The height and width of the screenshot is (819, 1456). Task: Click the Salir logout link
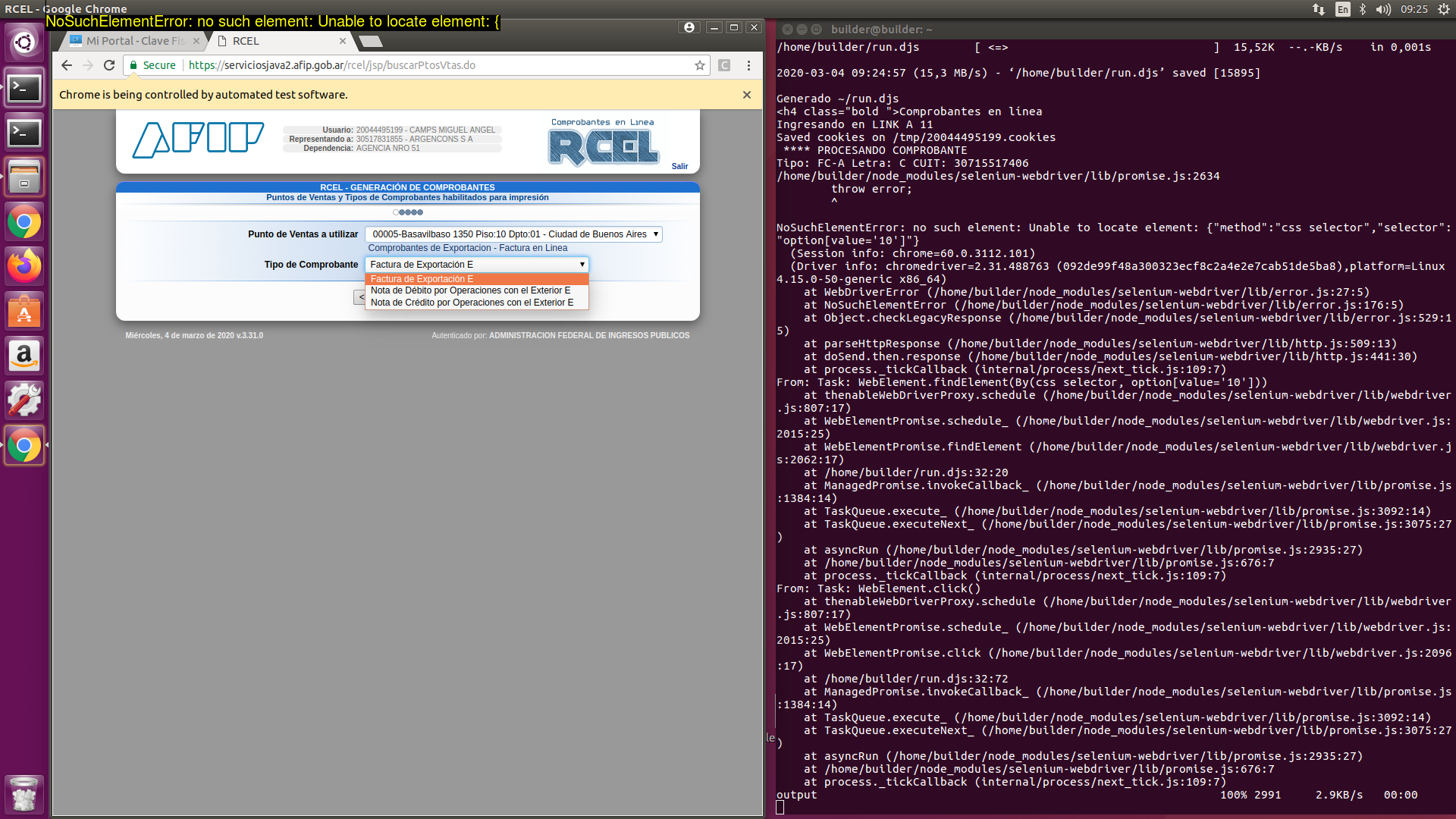(x=679, y=166)
